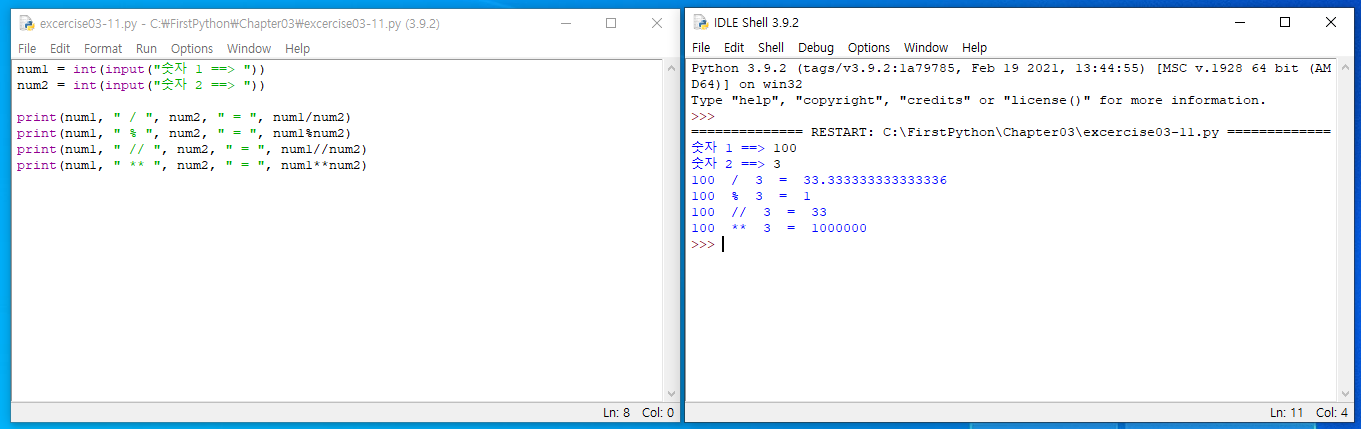Click the print line with num1%num2
Viewport: 1361px width, 429px height.
coord(184,133)
